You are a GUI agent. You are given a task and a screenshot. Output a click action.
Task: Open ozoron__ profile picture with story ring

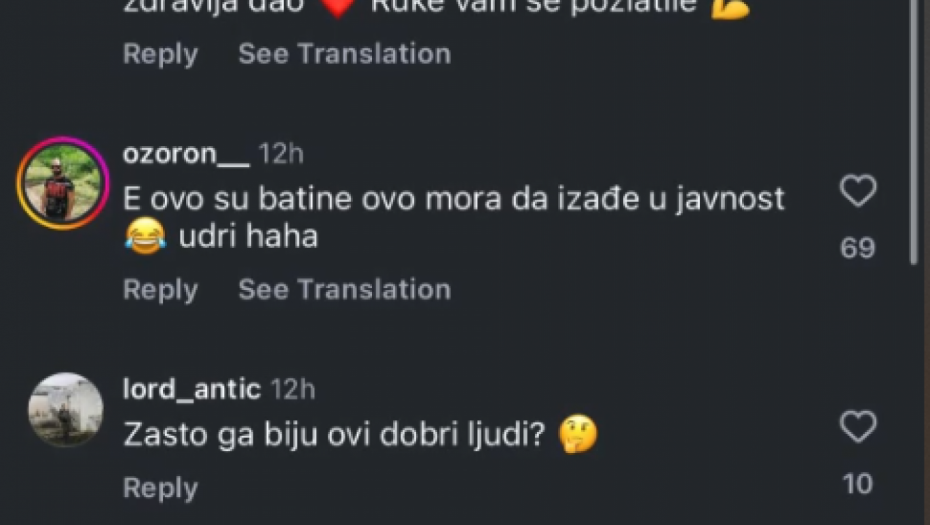63,183
